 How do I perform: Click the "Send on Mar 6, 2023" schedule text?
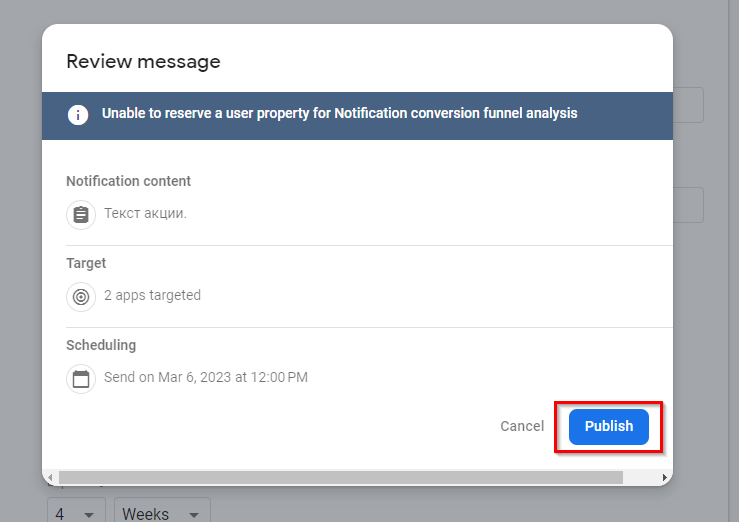click(x=205, y=378)
